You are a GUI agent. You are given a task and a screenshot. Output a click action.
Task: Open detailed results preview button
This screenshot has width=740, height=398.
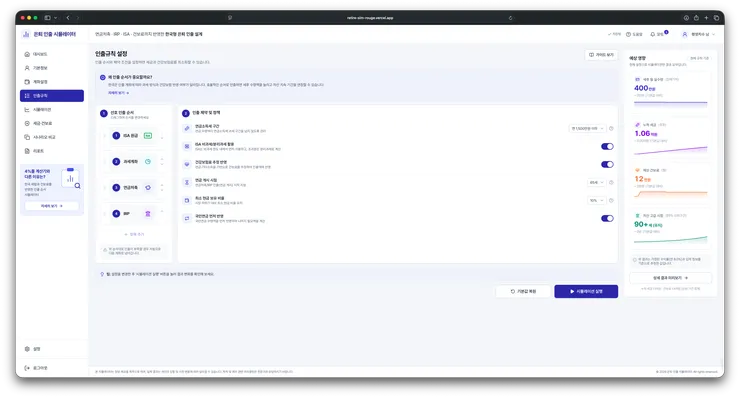[670, 278]
